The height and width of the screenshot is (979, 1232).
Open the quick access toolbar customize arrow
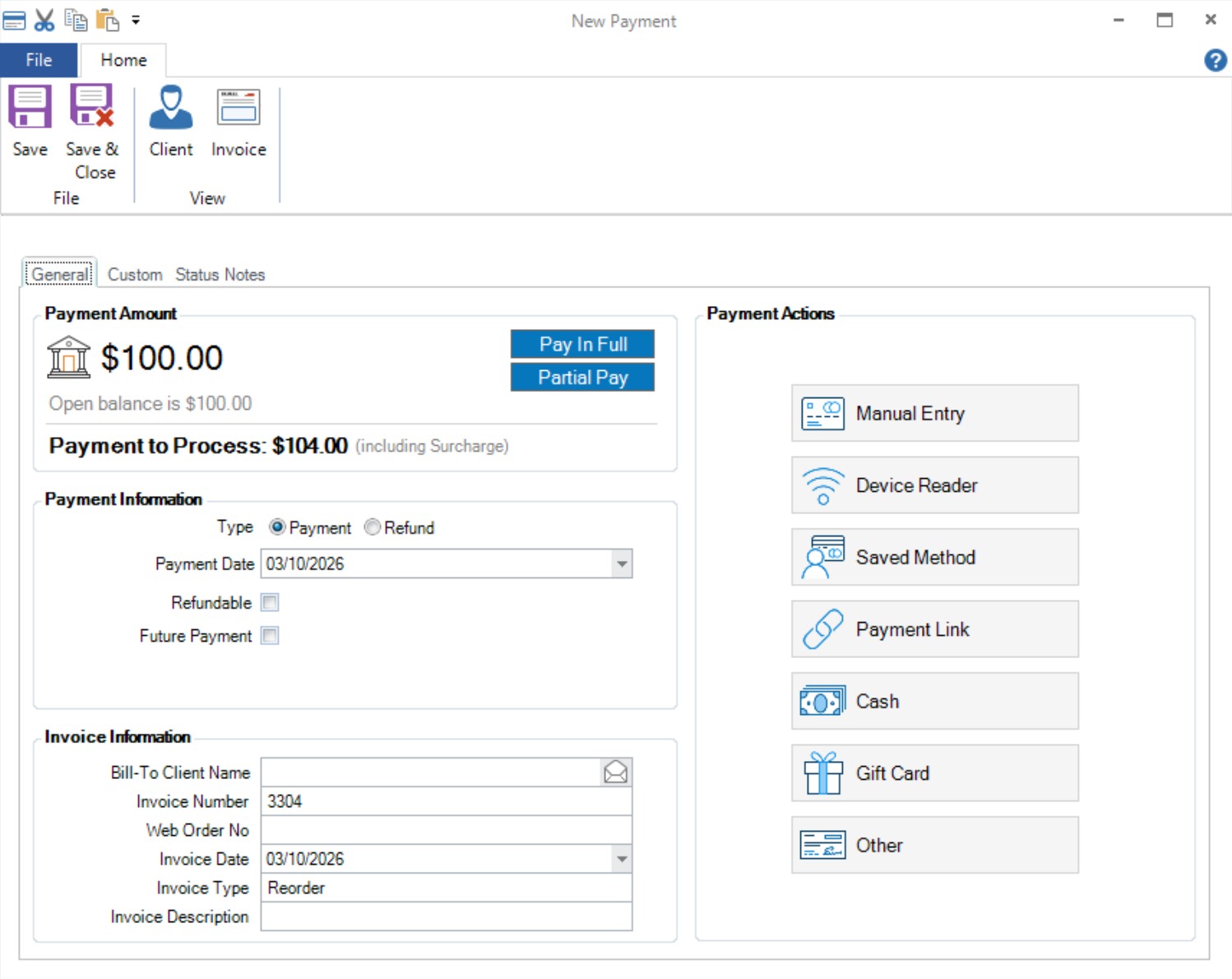pos(136,20)
